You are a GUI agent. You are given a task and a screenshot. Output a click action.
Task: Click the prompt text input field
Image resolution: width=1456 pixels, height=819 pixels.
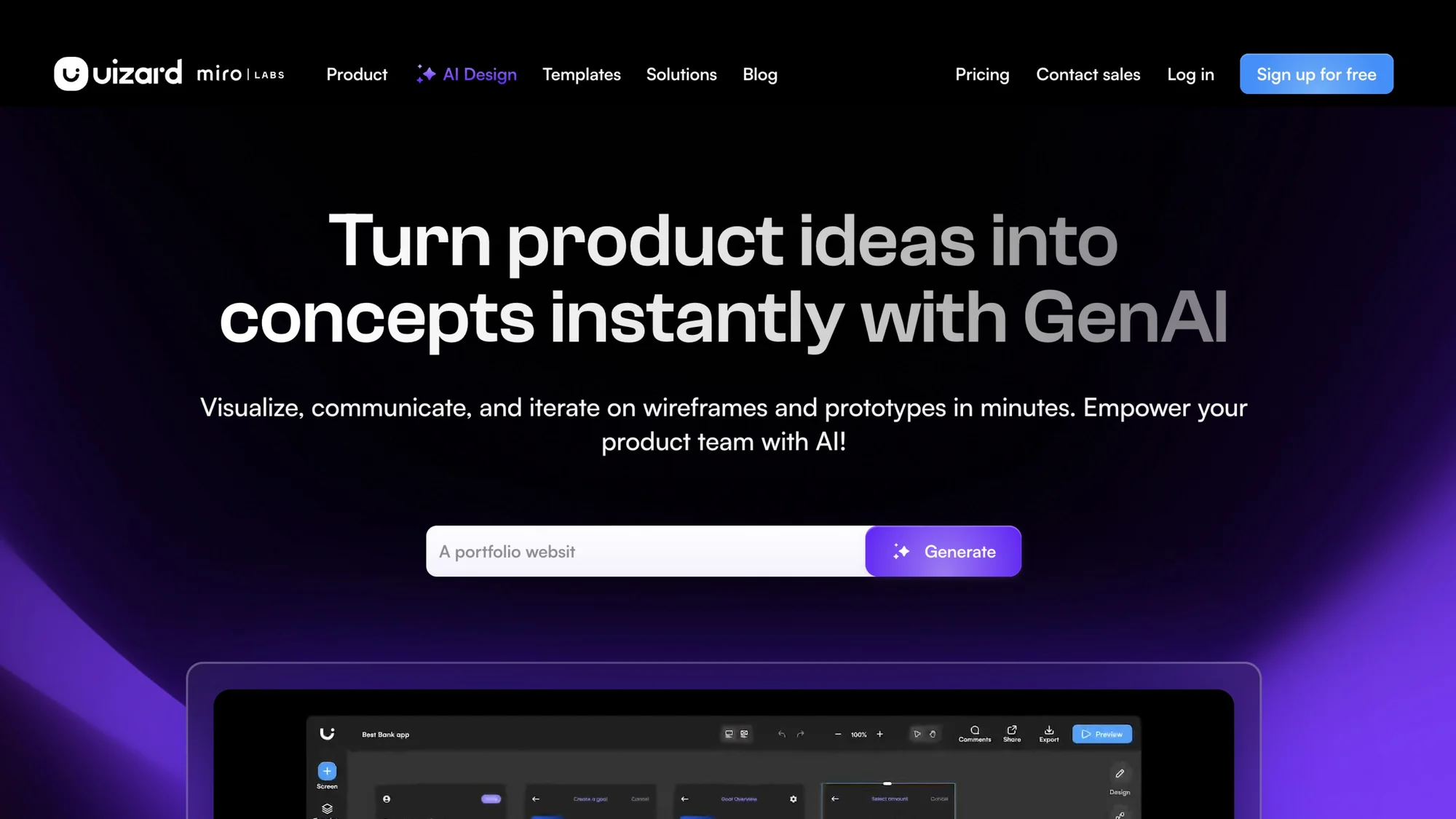tap(645, 551)
